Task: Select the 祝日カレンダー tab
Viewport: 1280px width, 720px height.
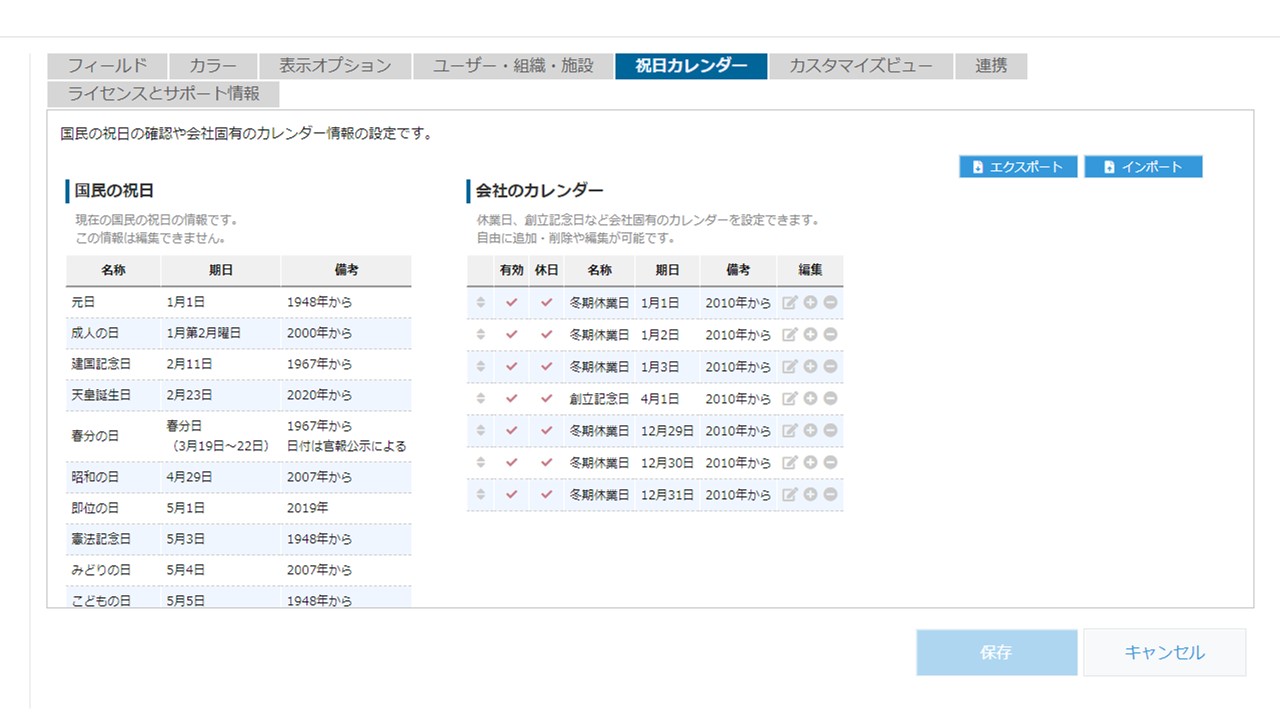Action: (x=691, y=66)
